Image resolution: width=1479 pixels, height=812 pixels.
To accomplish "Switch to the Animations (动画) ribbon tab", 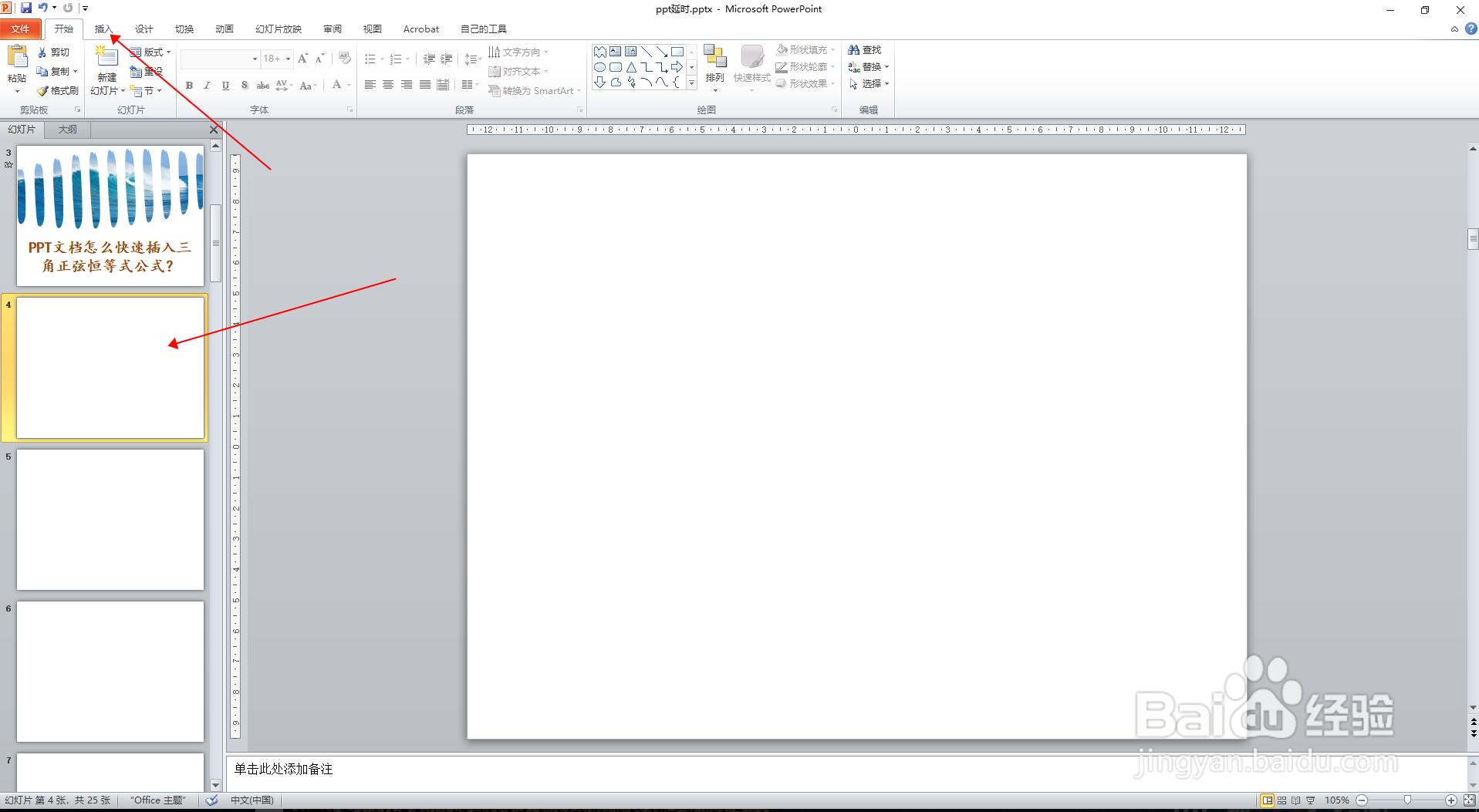I will [225, 29].
